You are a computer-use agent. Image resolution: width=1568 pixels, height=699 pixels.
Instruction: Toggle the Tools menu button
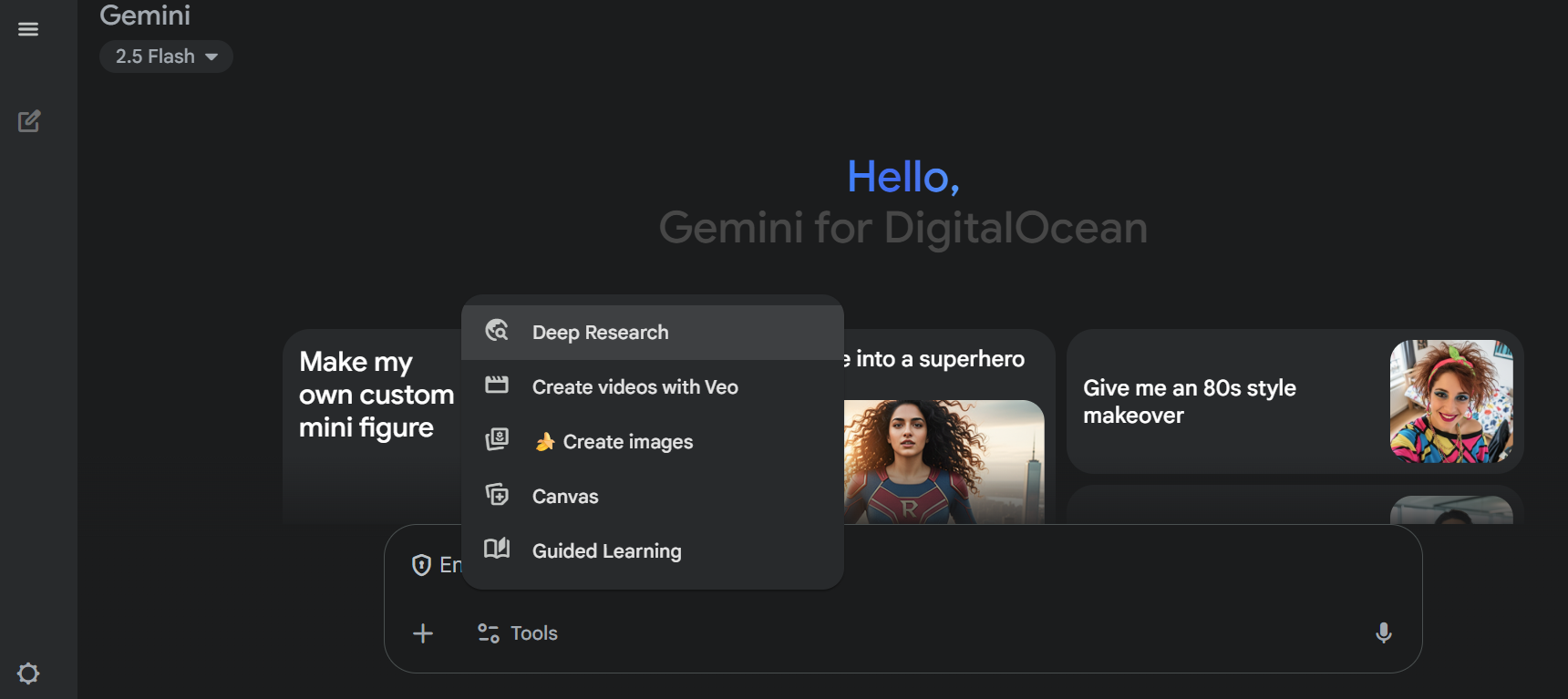pyautogui.click(x=518, y=633)
